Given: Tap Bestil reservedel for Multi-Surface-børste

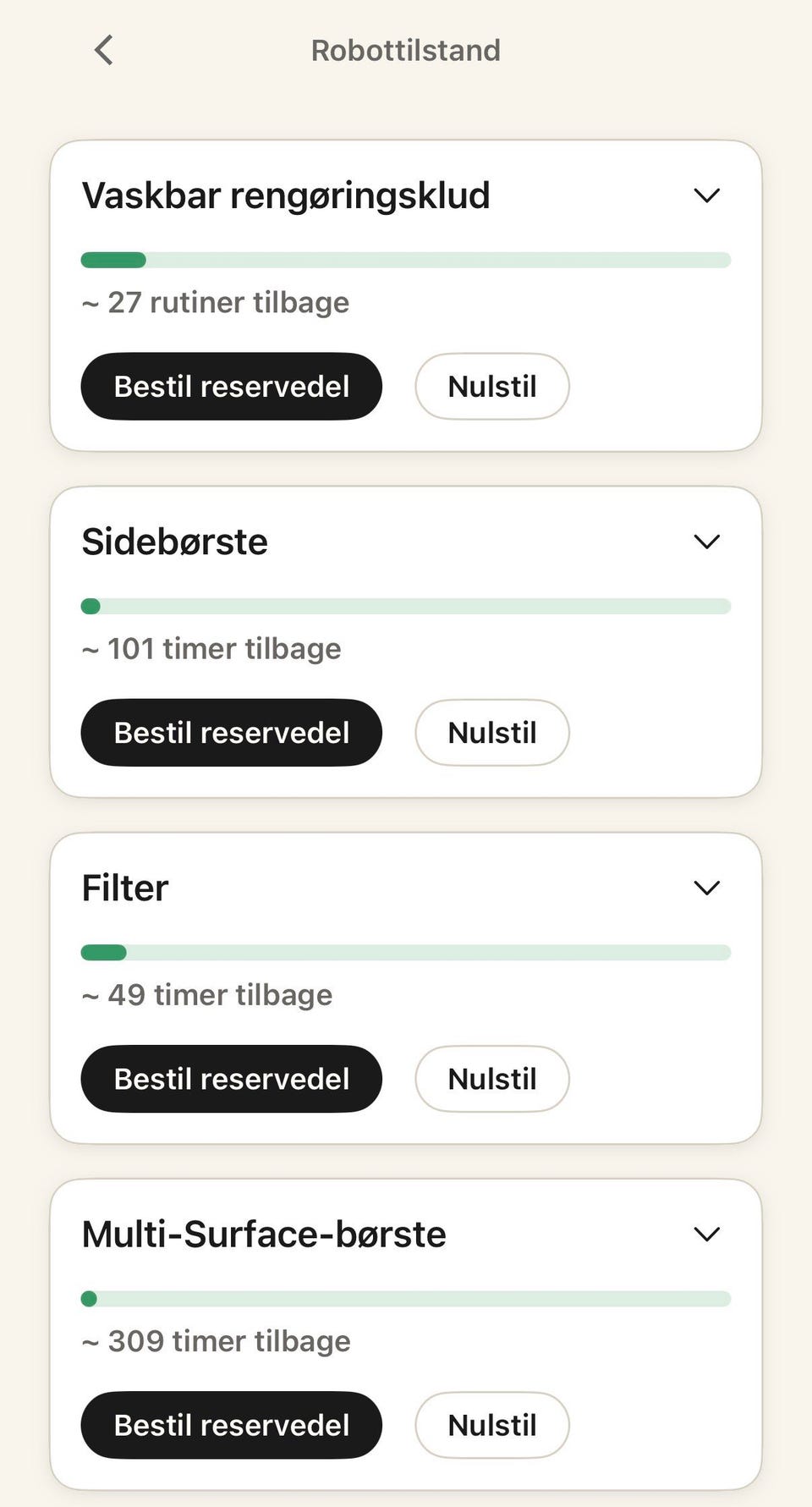Looking at the screenshot, I should 232,1425.
